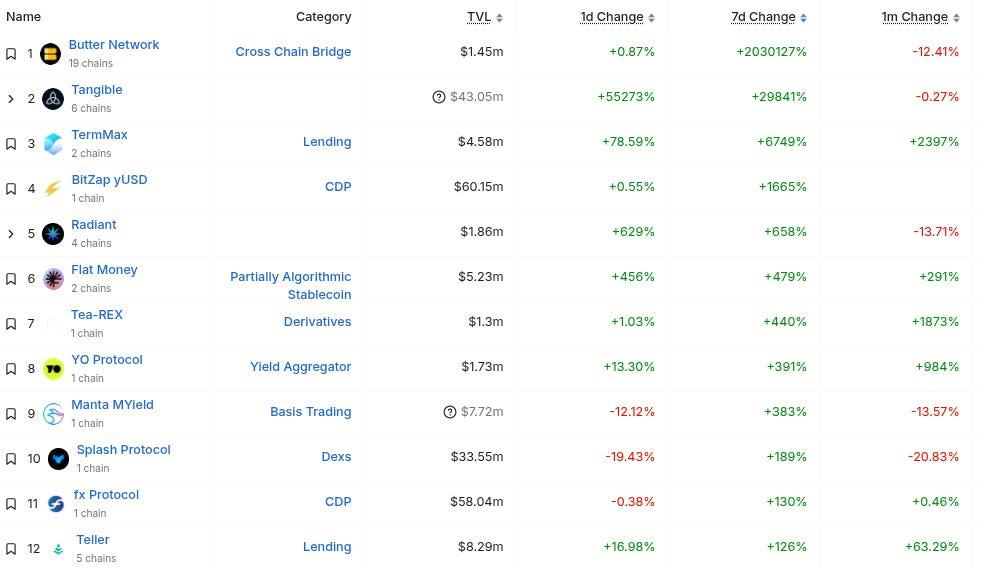This screenshot has width=981, height=569.
Task: Click the YO Protocol logo icon
Action: point(53,369)
